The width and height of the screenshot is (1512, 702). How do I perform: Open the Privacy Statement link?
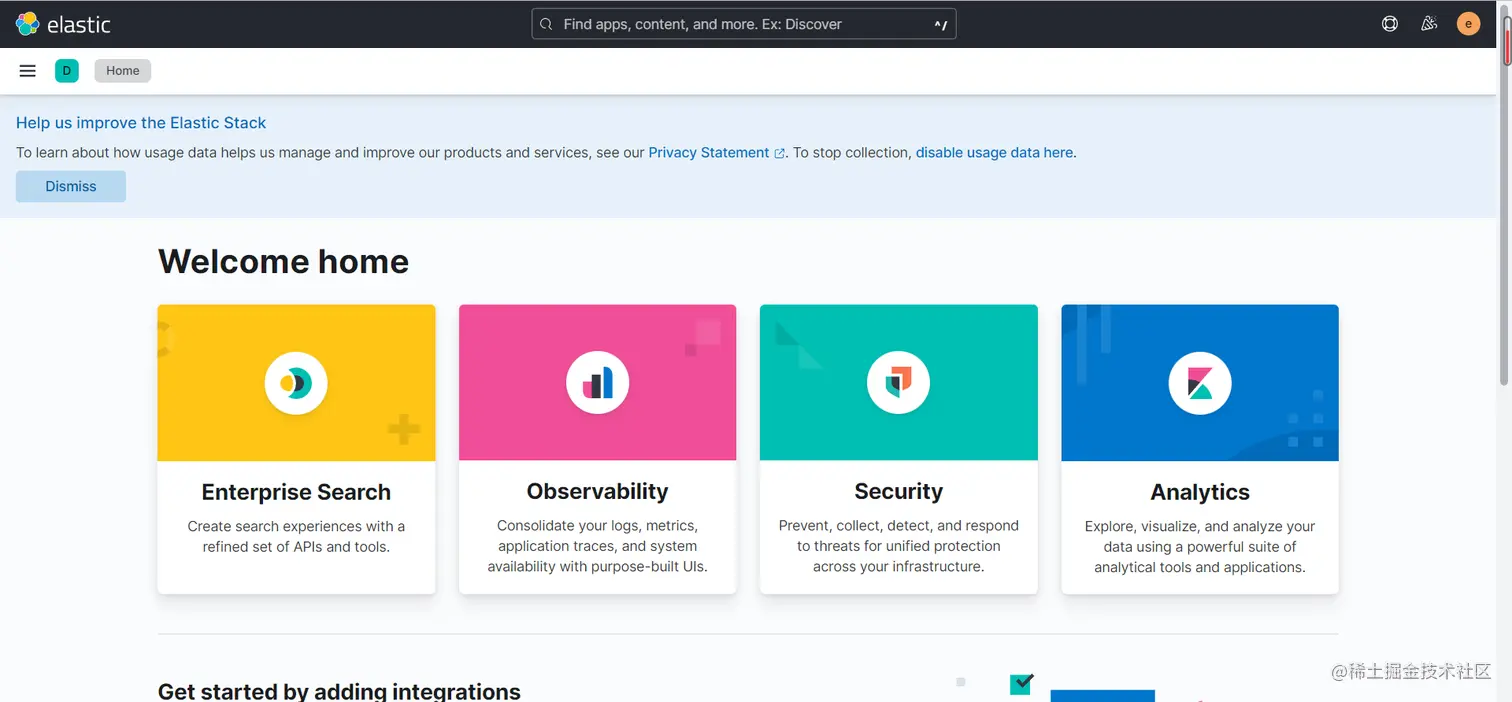[x=709, y=153]
